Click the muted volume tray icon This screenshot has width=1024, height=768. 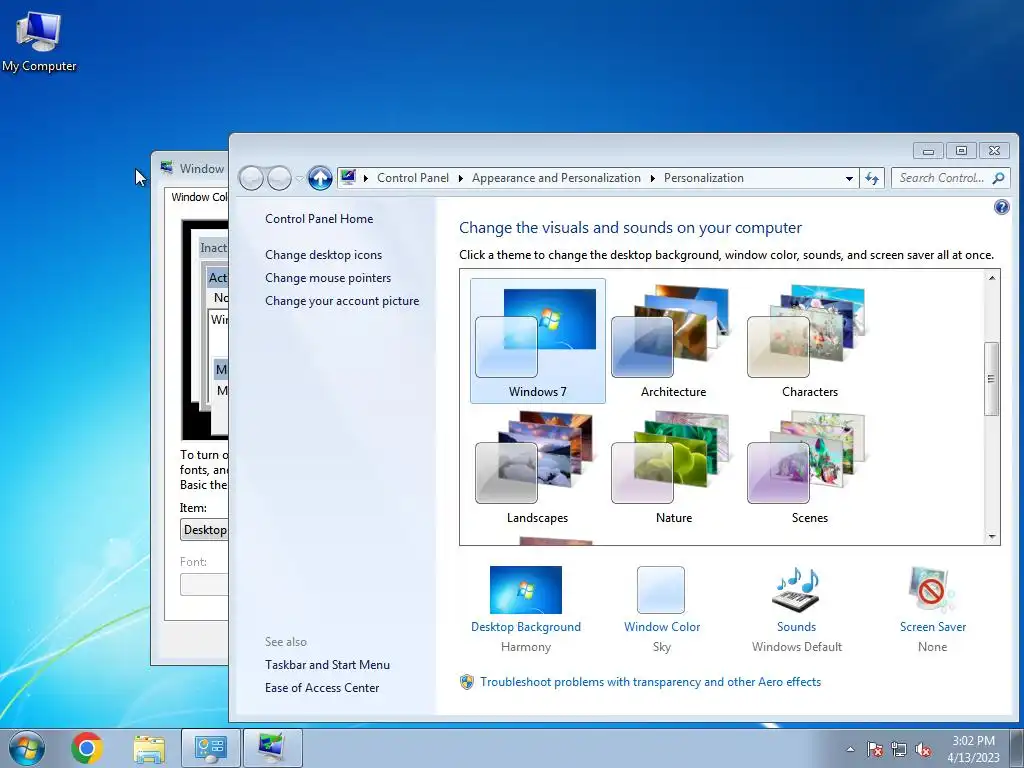[x=923, y=749]
